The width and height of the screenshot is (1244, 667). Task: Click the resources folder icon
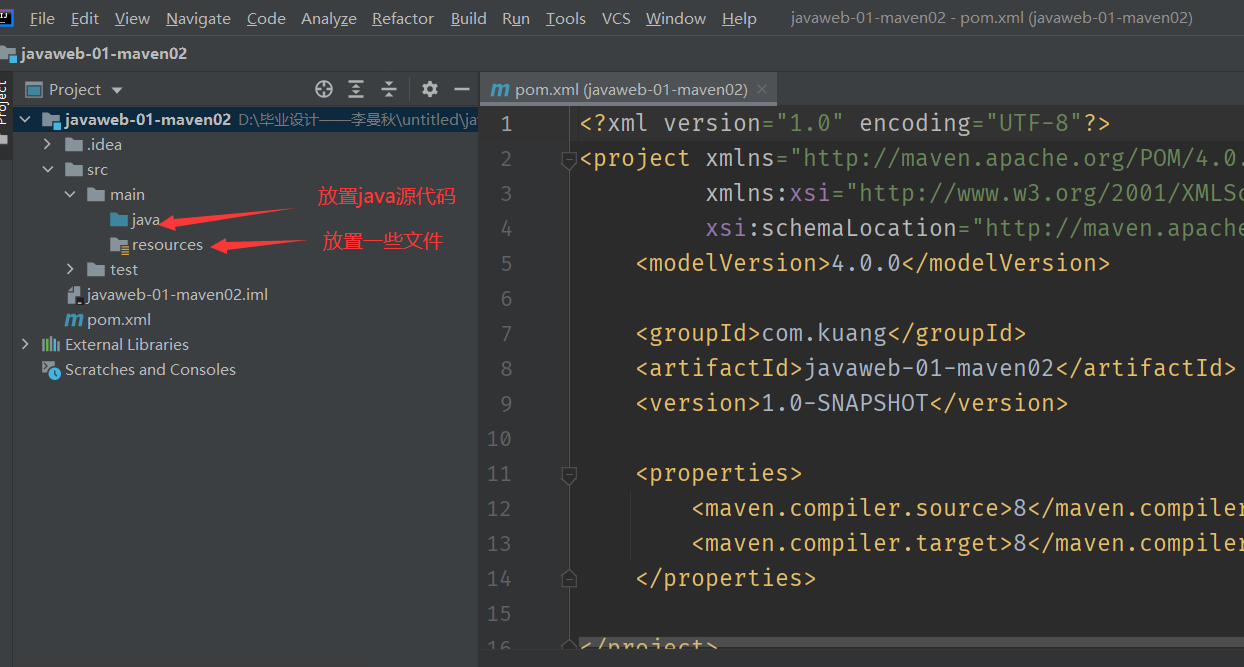(118, 245)
